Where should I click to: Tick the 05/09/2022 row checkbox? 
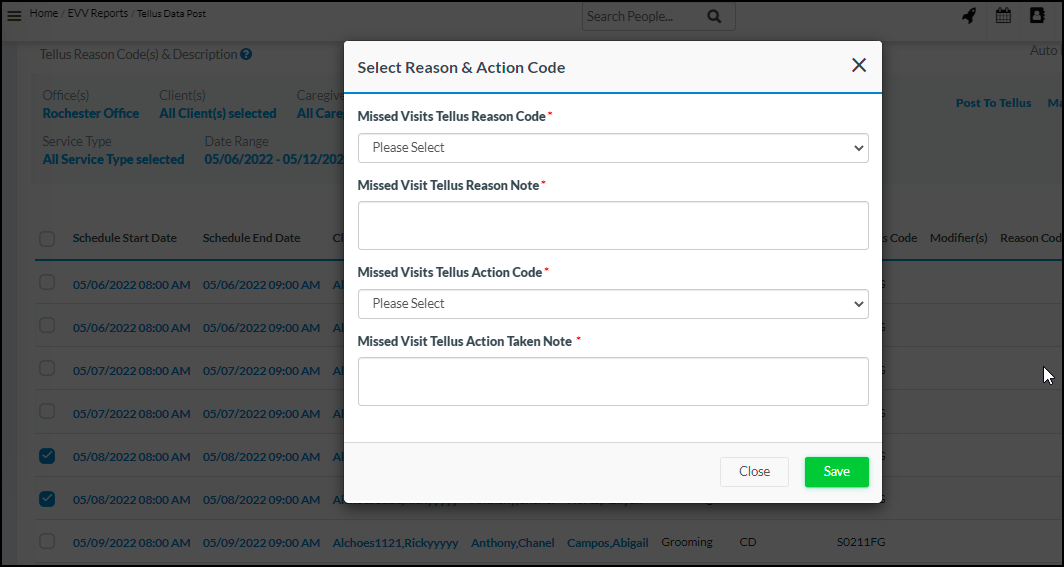coord(47,541)
